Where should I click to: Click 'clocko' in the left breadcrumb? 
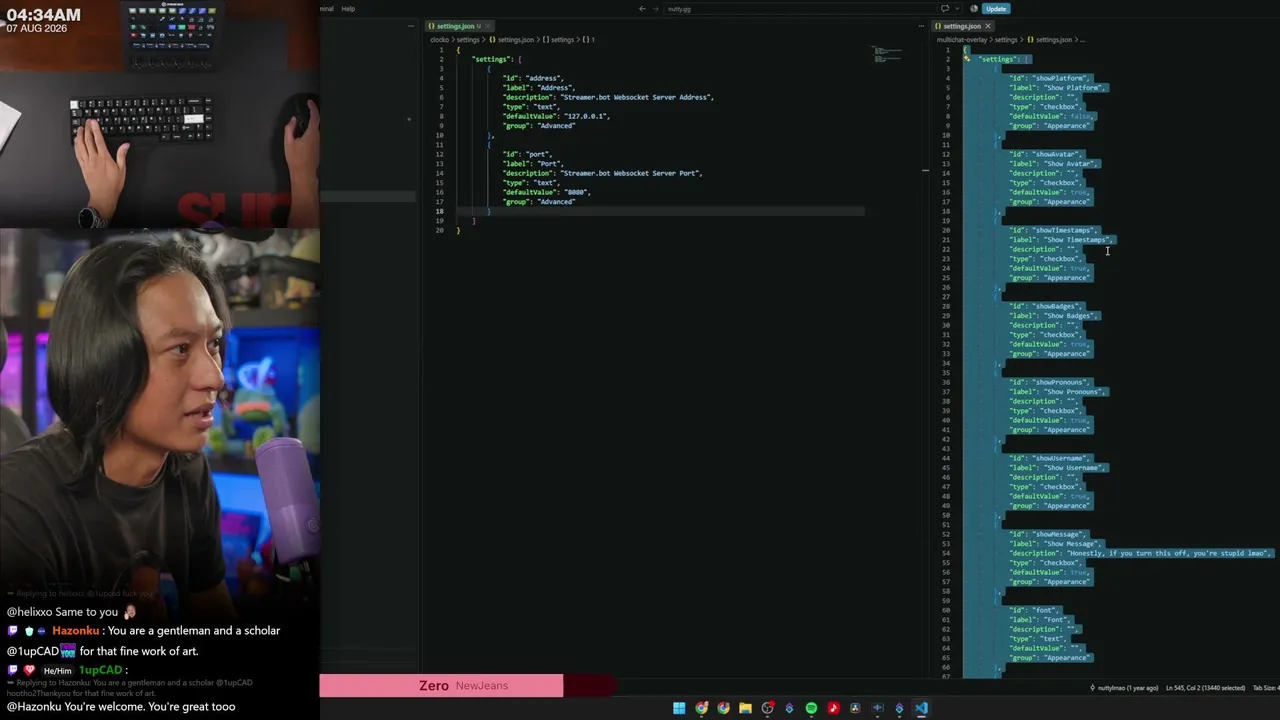tap(439, 40)
